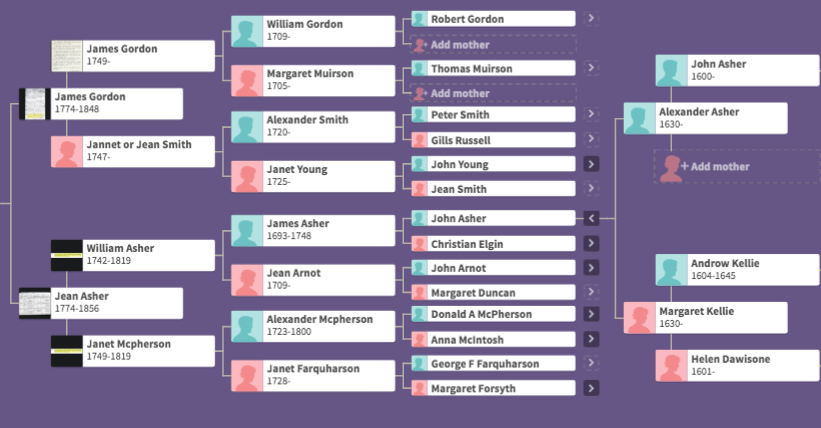Open Jean Asher 1774-1856 record thumbnail
The image size is (821, 428).
click(35, 303)
